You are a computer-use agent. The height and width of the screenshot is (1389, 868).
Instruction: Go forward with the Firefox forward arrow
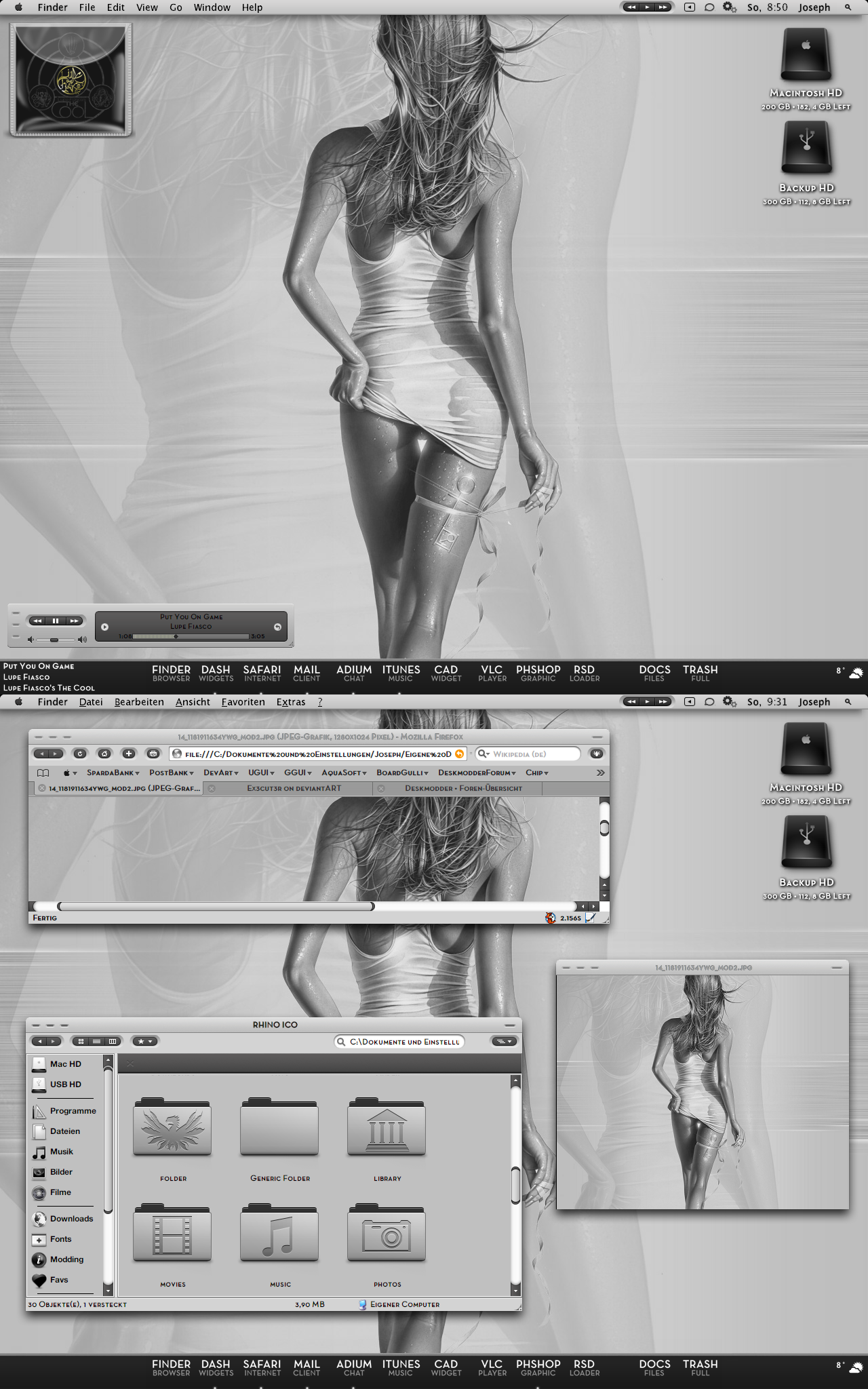coord(56,754)
